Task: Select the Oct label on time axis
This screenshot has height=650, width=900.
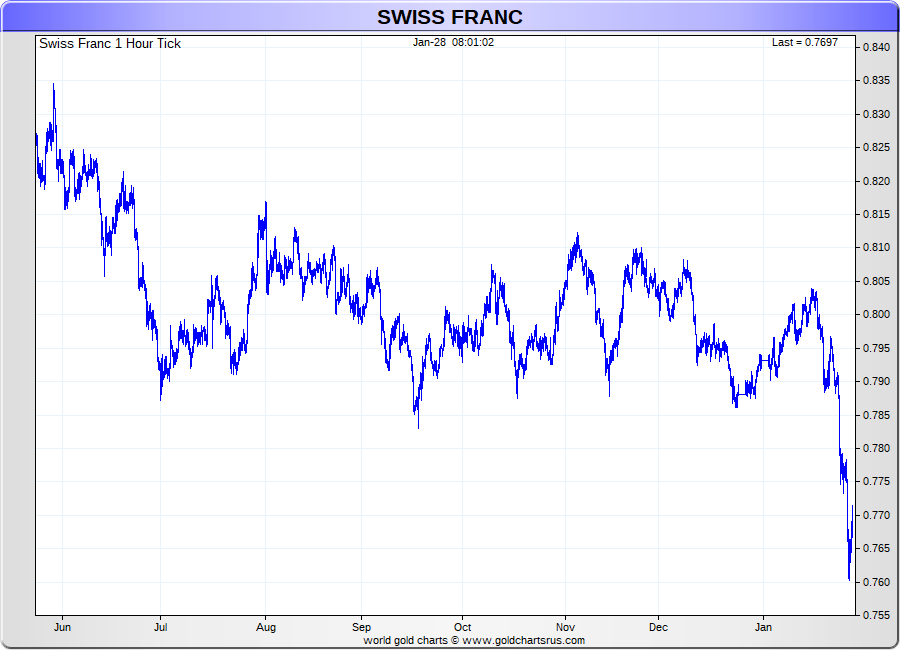Action: (462, 628)
